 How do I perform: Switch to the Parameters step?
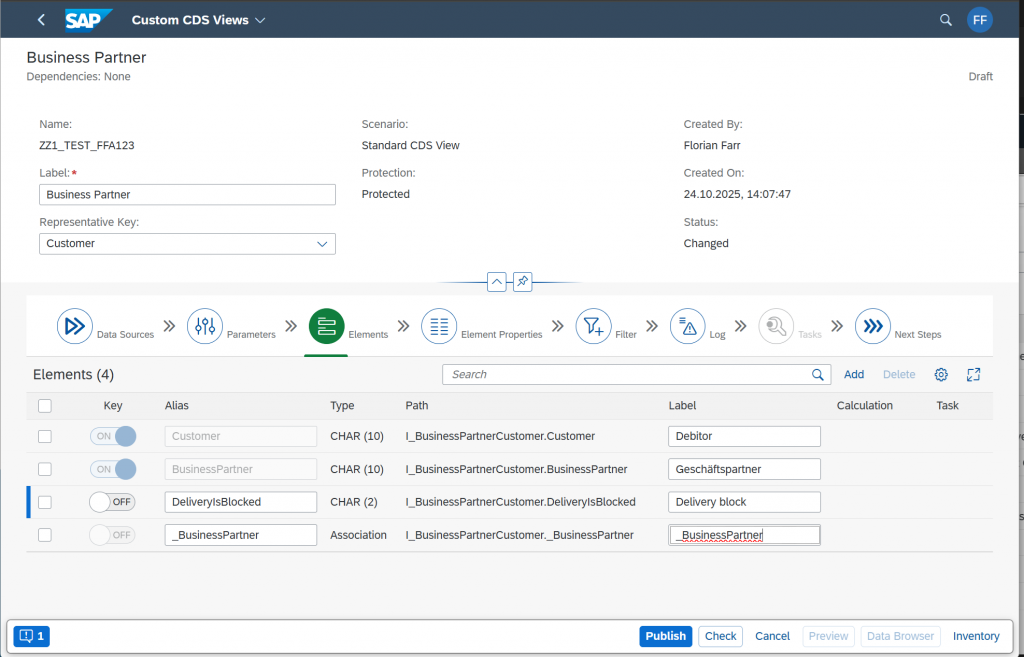[x=205, y=326]
